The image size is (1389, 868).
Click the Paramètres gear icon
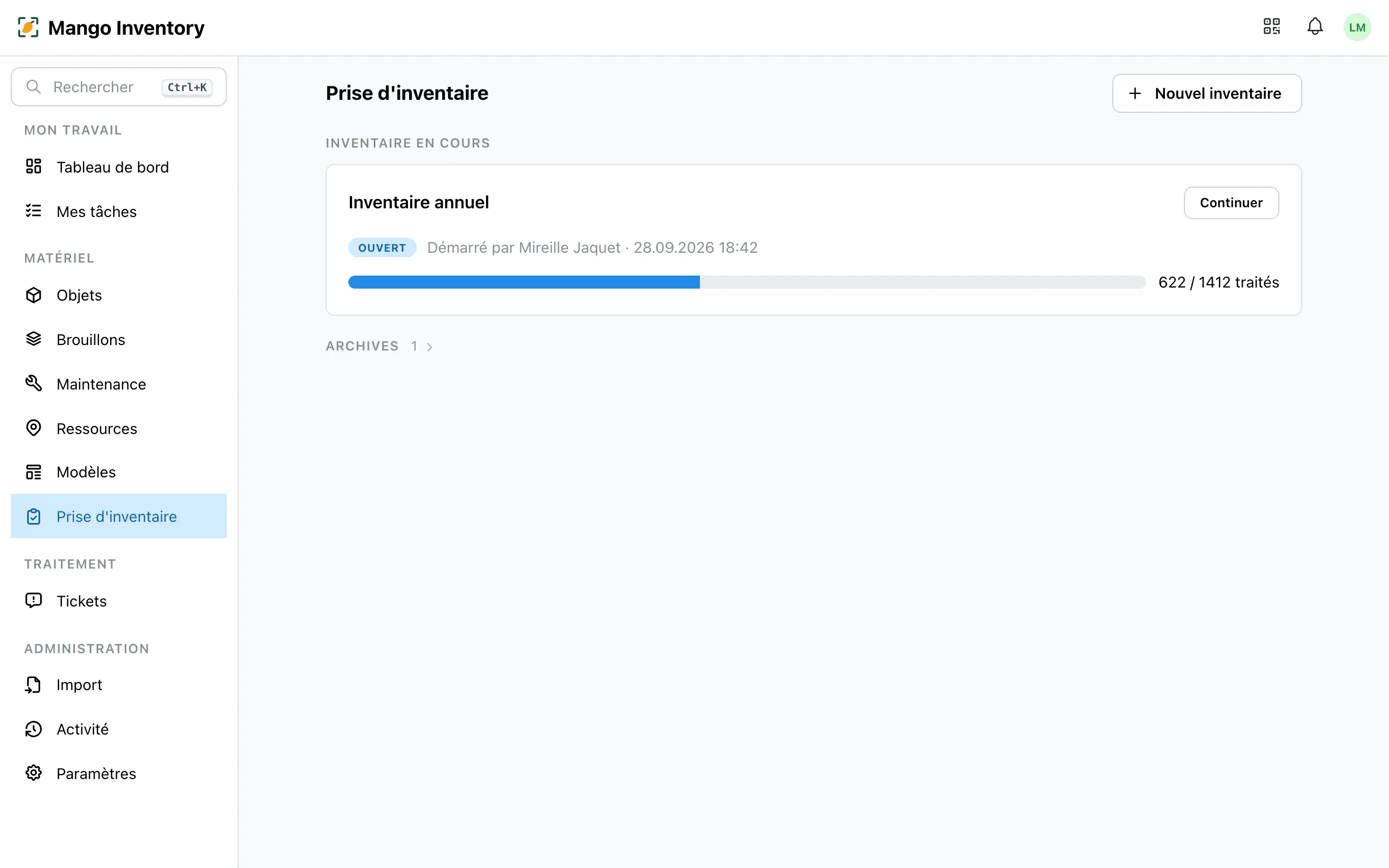click(x=33, y=773)
